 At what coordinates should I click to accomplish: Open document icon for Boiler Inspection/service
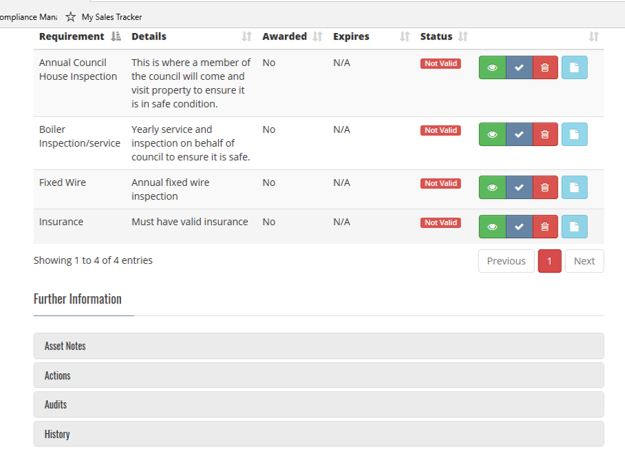(x=574, y=134)
